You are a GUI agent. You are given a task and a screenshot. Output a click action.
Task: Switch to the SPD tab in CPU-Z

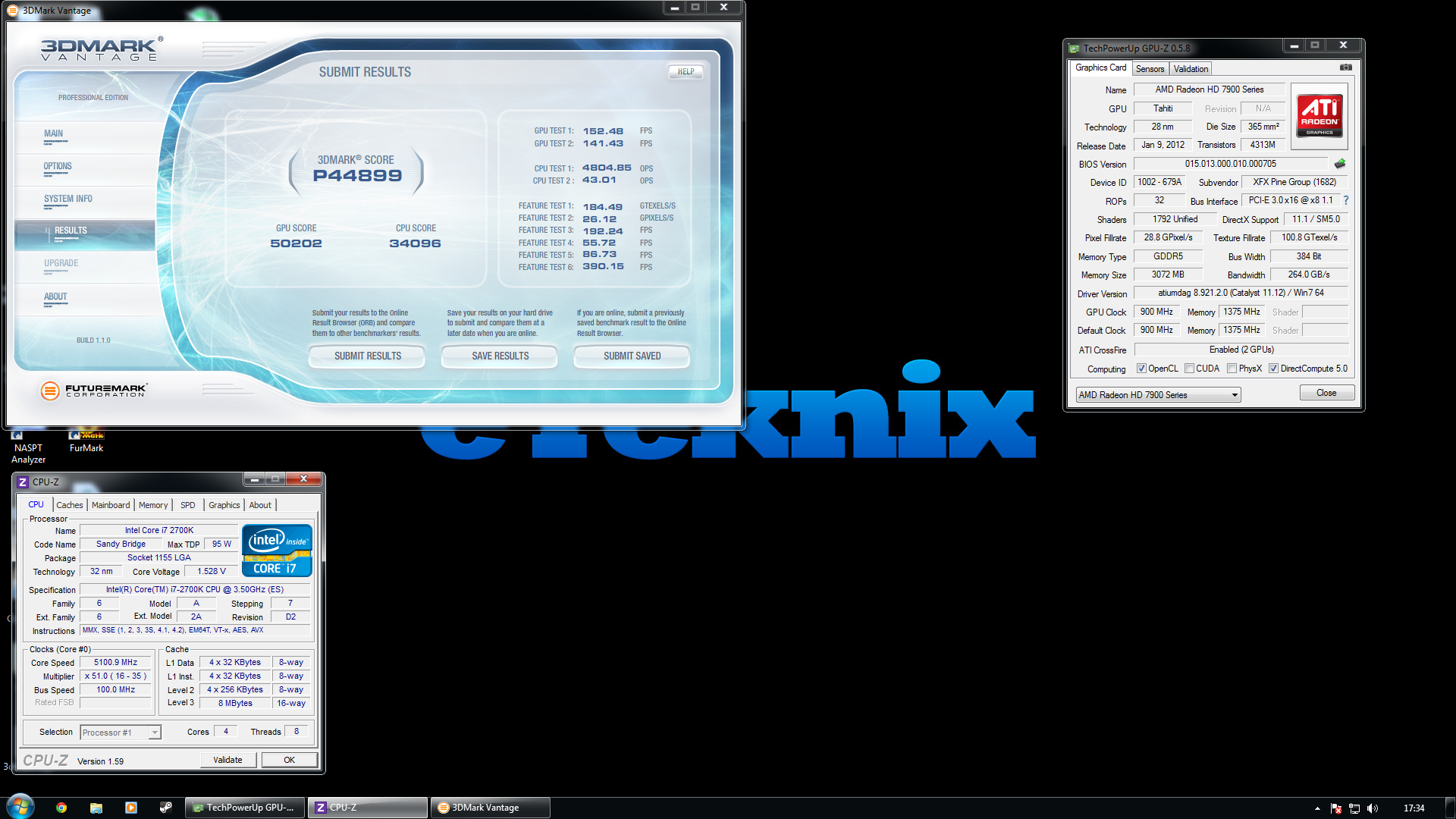tap(187, 505)
